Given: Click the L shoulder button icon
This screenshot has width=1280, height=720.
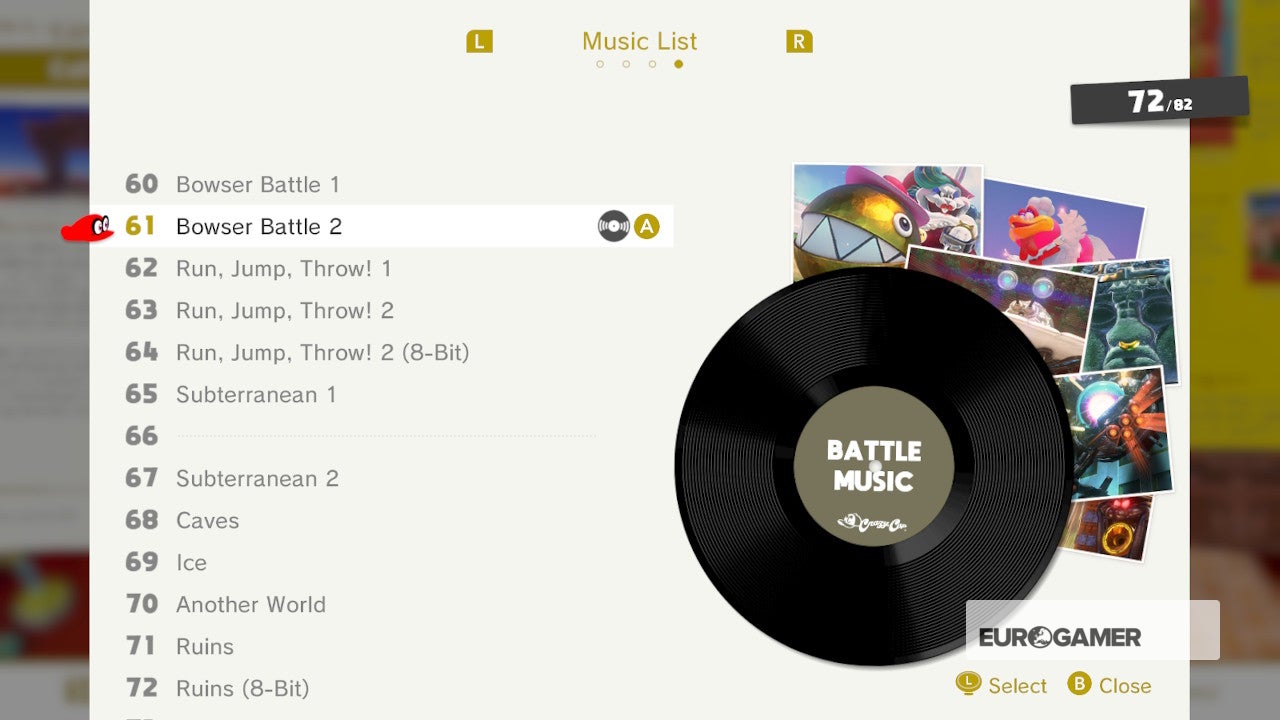Looking at the screenshot, I should tap(480, 41).
